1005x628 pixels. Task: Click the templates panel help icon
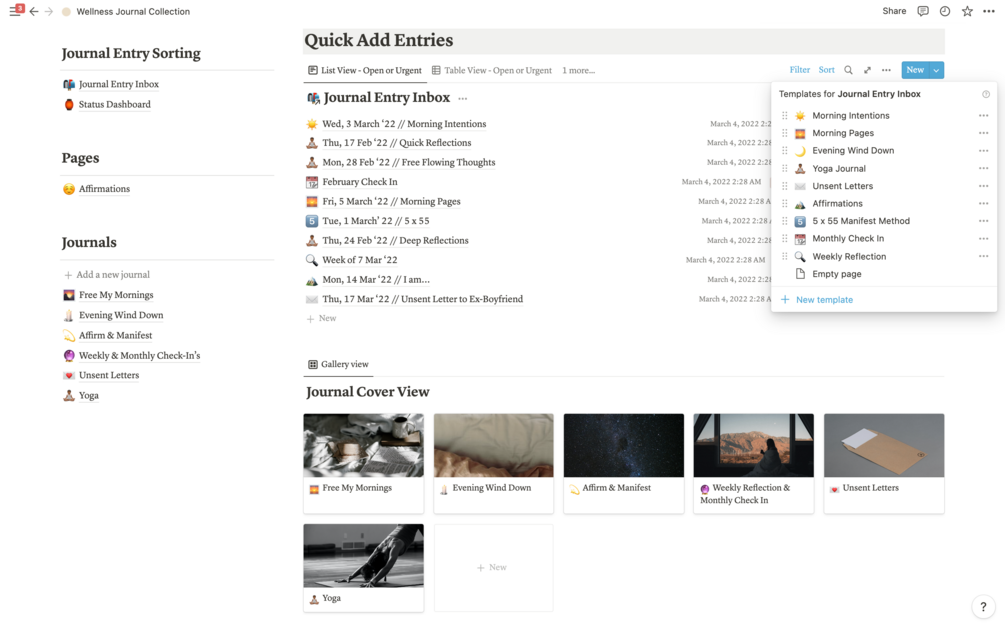click(986, 94)
